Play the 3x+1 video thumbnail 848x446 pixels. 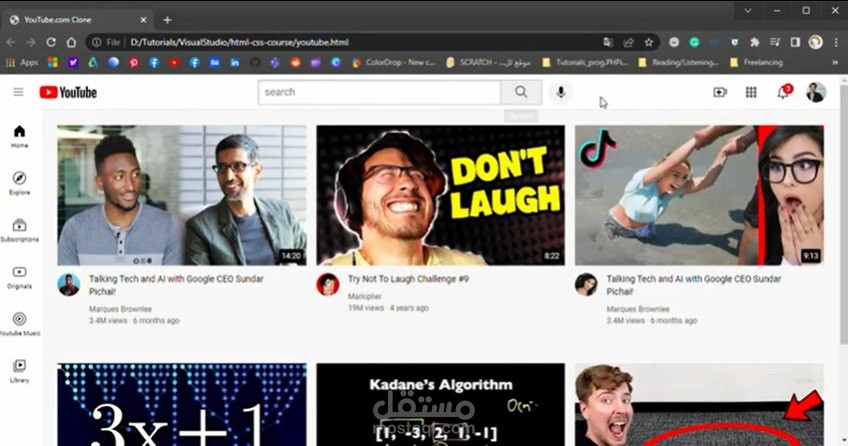coord(182,404)
